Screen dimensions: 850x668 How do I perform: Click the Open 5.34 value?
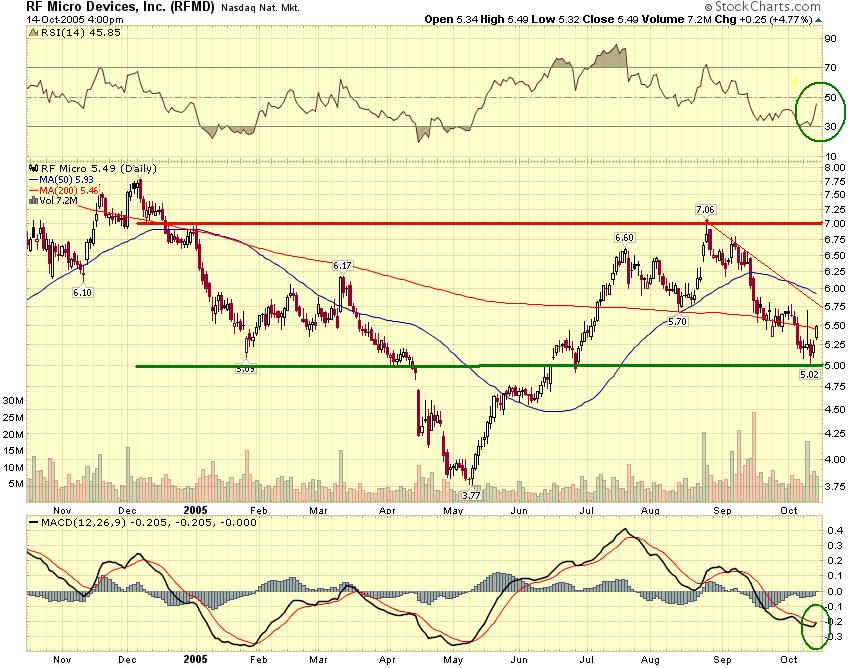tap(452, 20)
